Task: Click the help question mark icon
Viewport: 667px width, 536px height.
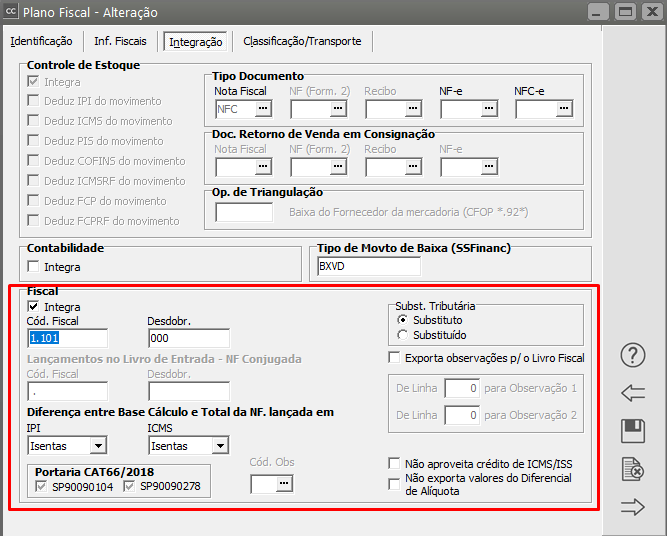Action: point(632,355)
